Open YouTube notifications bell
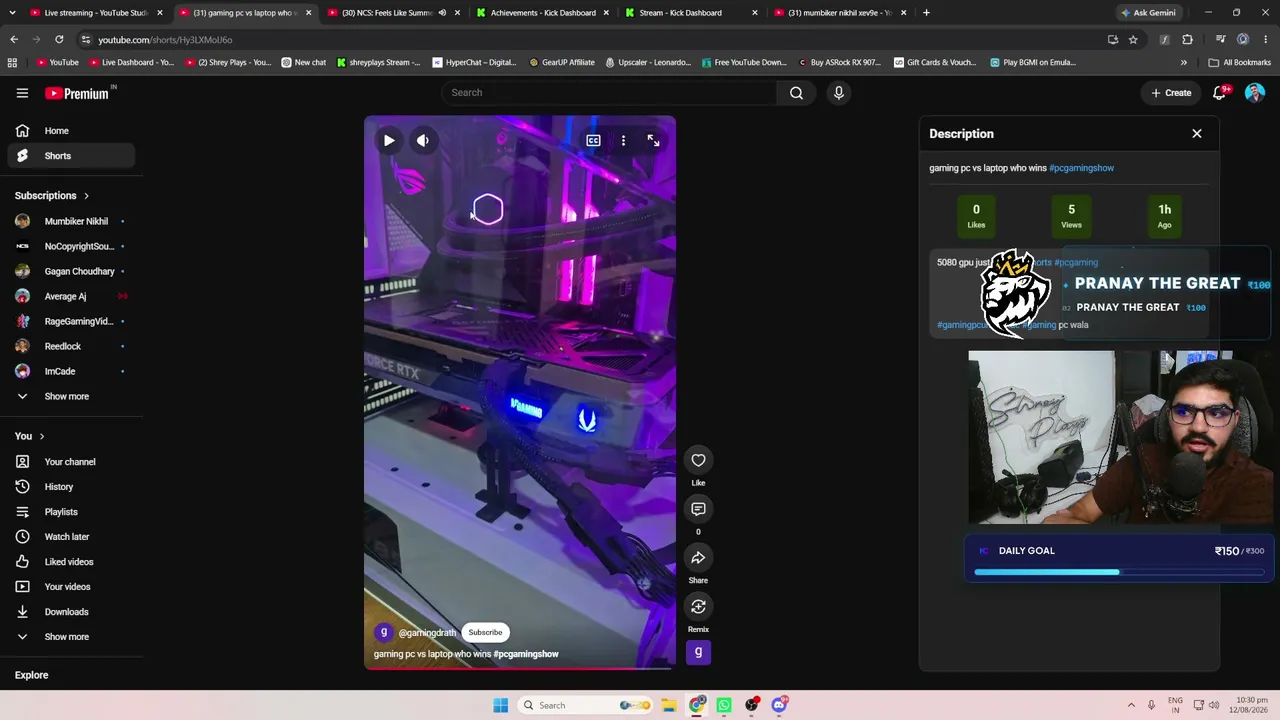 point(1219,93)
